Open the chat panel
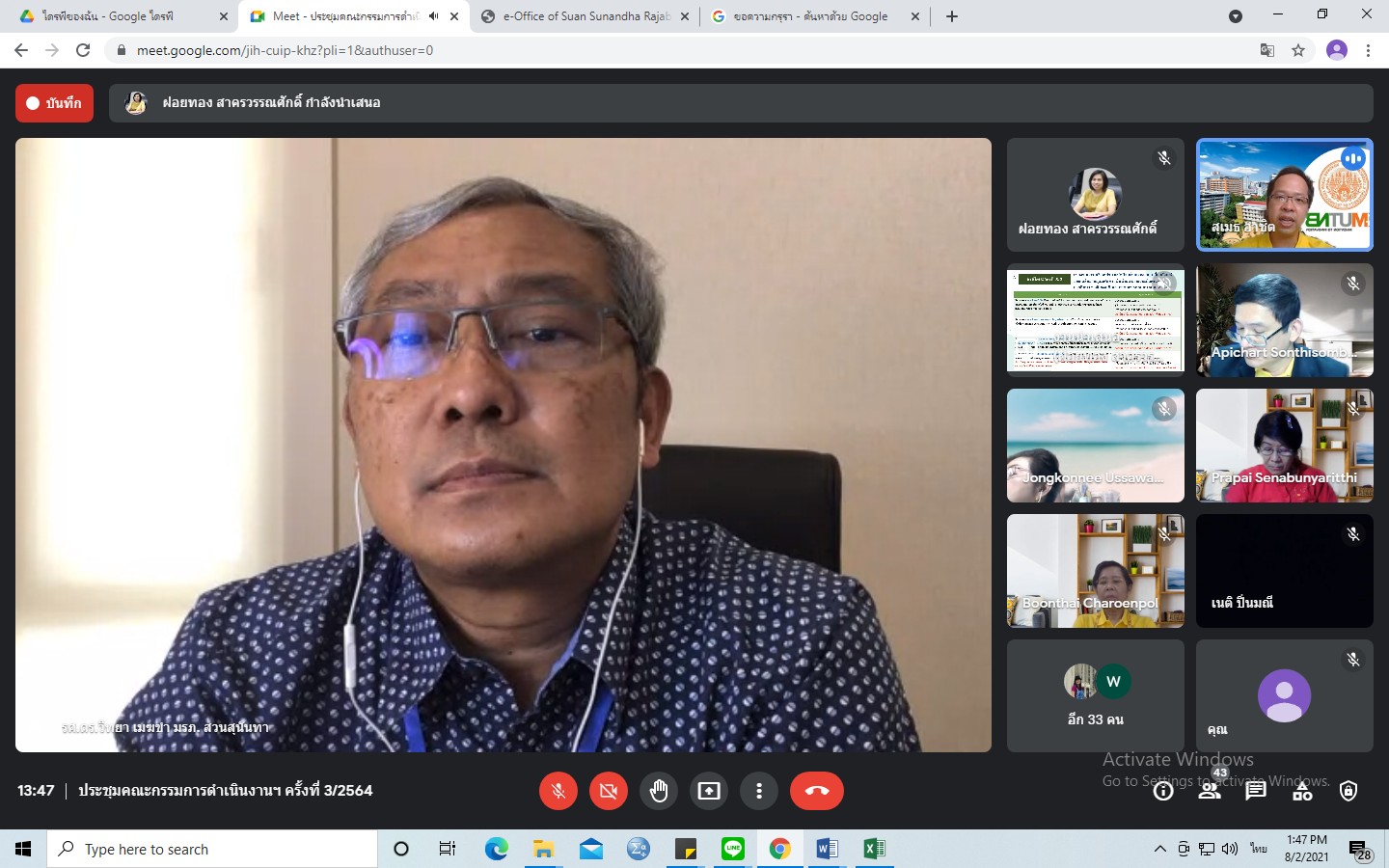The width and height of the screenshot is (1389, 868). point(1255,791)
